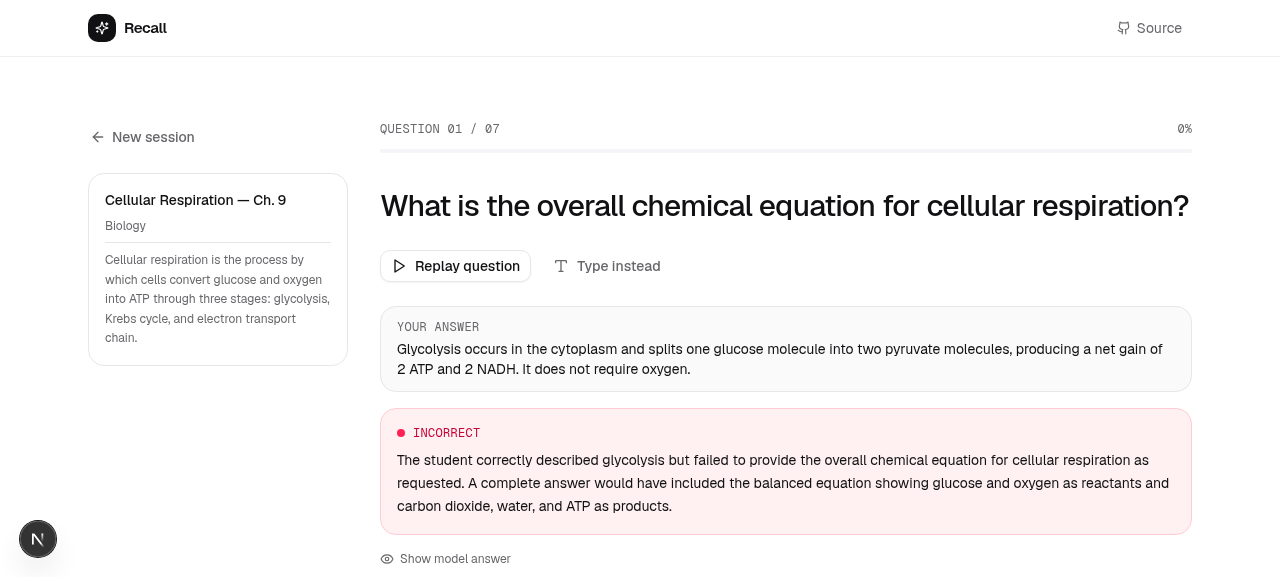Show model answer
1280x577 pixels.
[445, 559]
